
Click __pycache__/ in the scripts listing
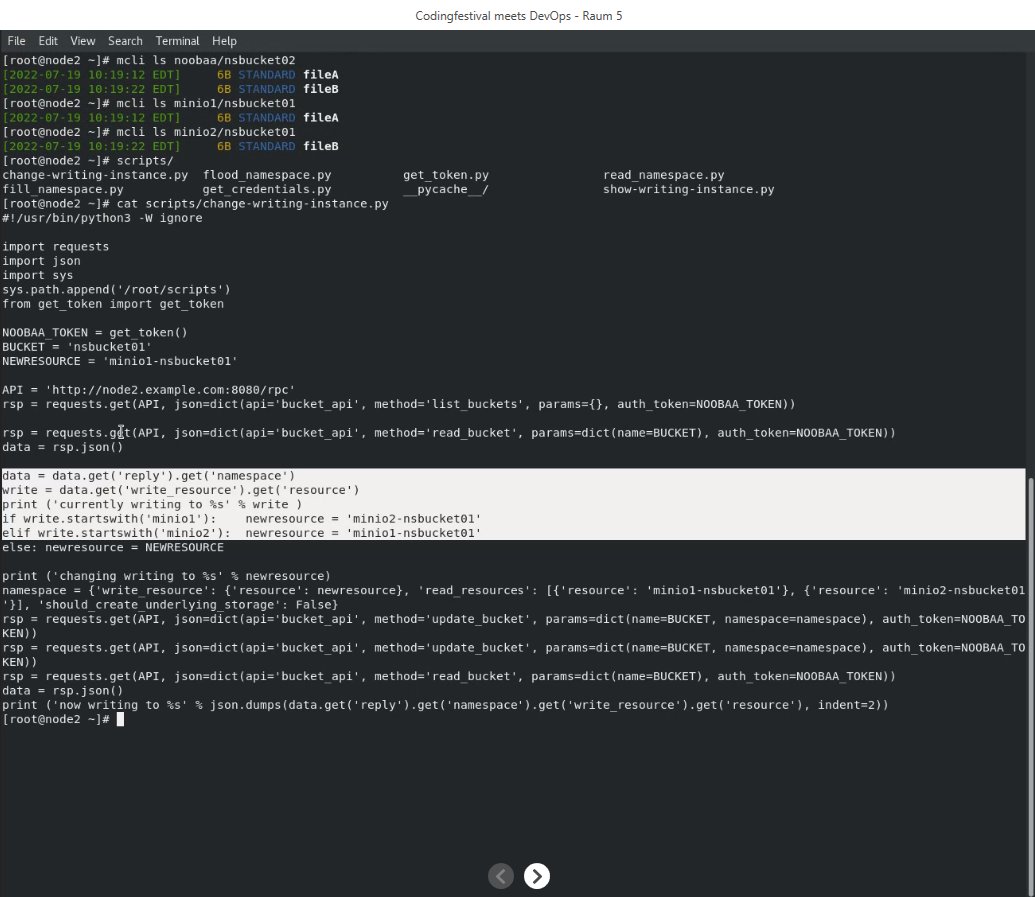coord(446,189)
